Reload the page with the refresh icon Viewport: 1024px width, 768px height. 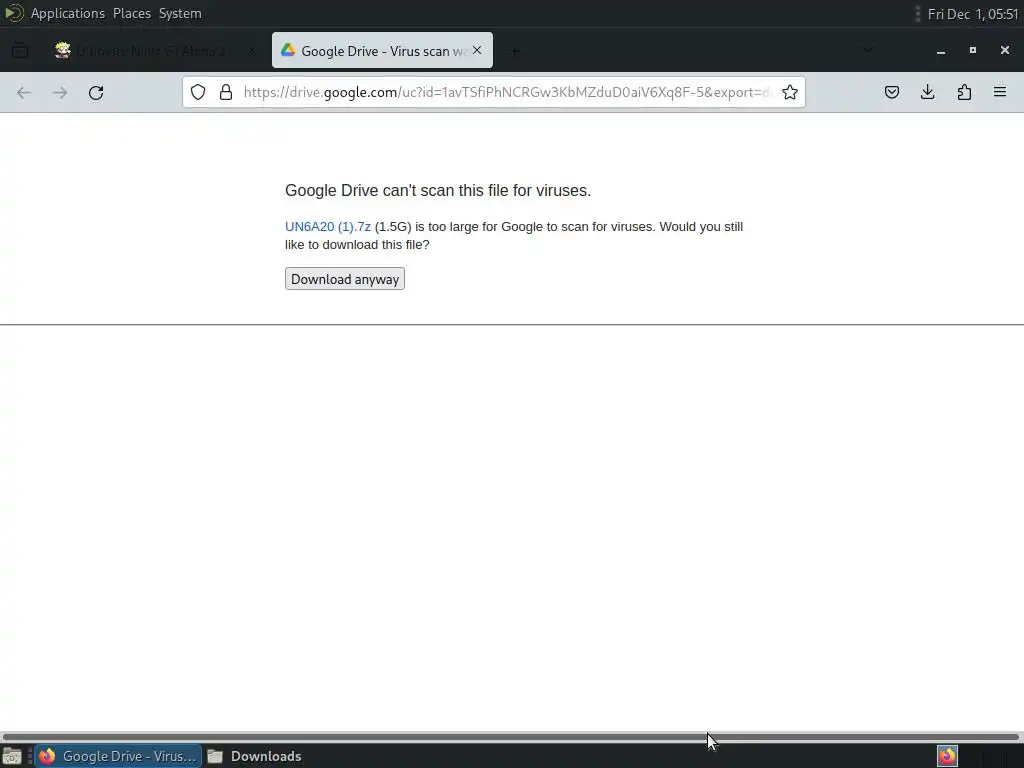(x=96, y=93)
